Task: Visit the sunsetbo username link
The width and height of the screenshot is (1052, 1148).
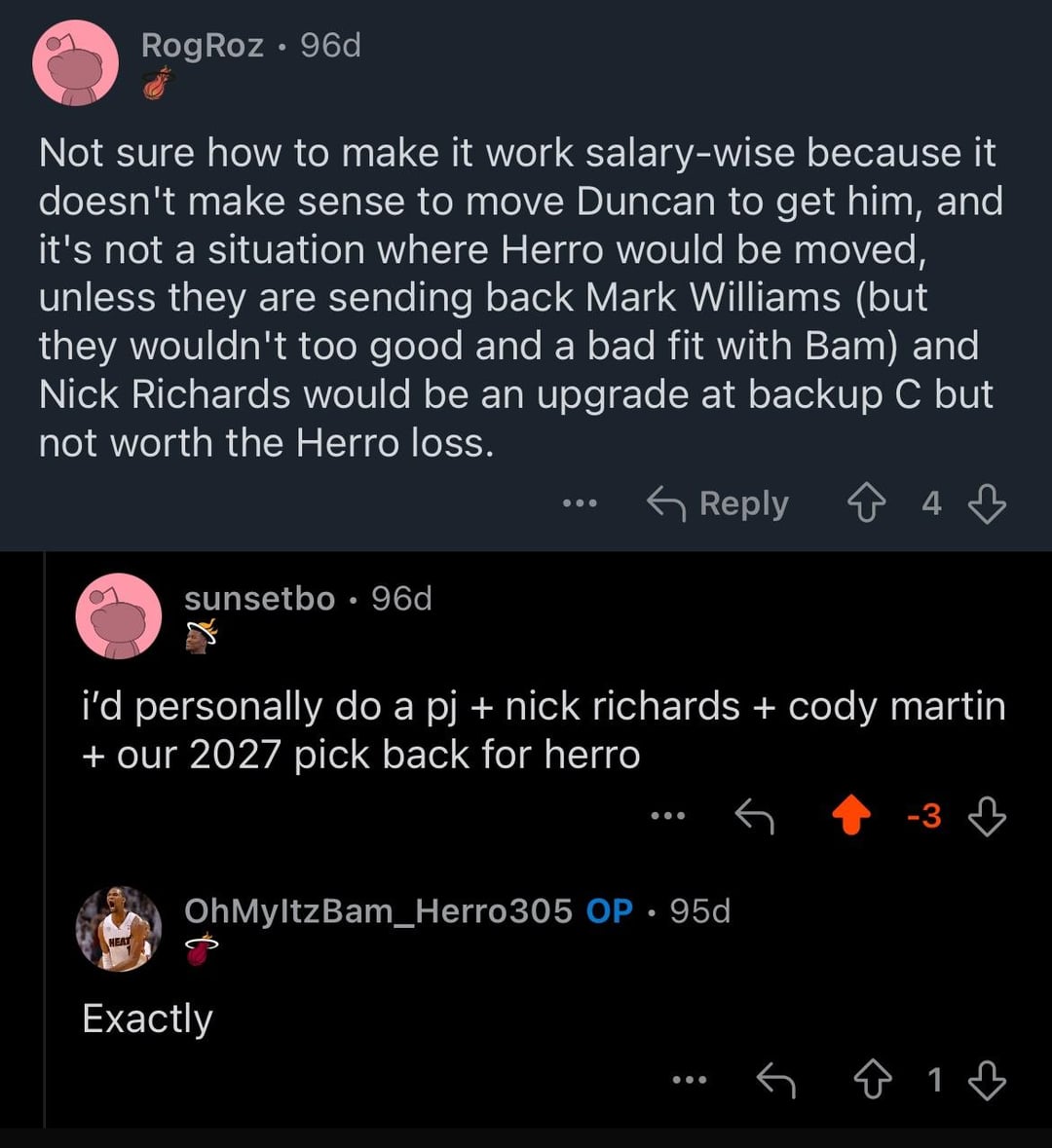Action: pyautogui.click(x=259, y=599)
